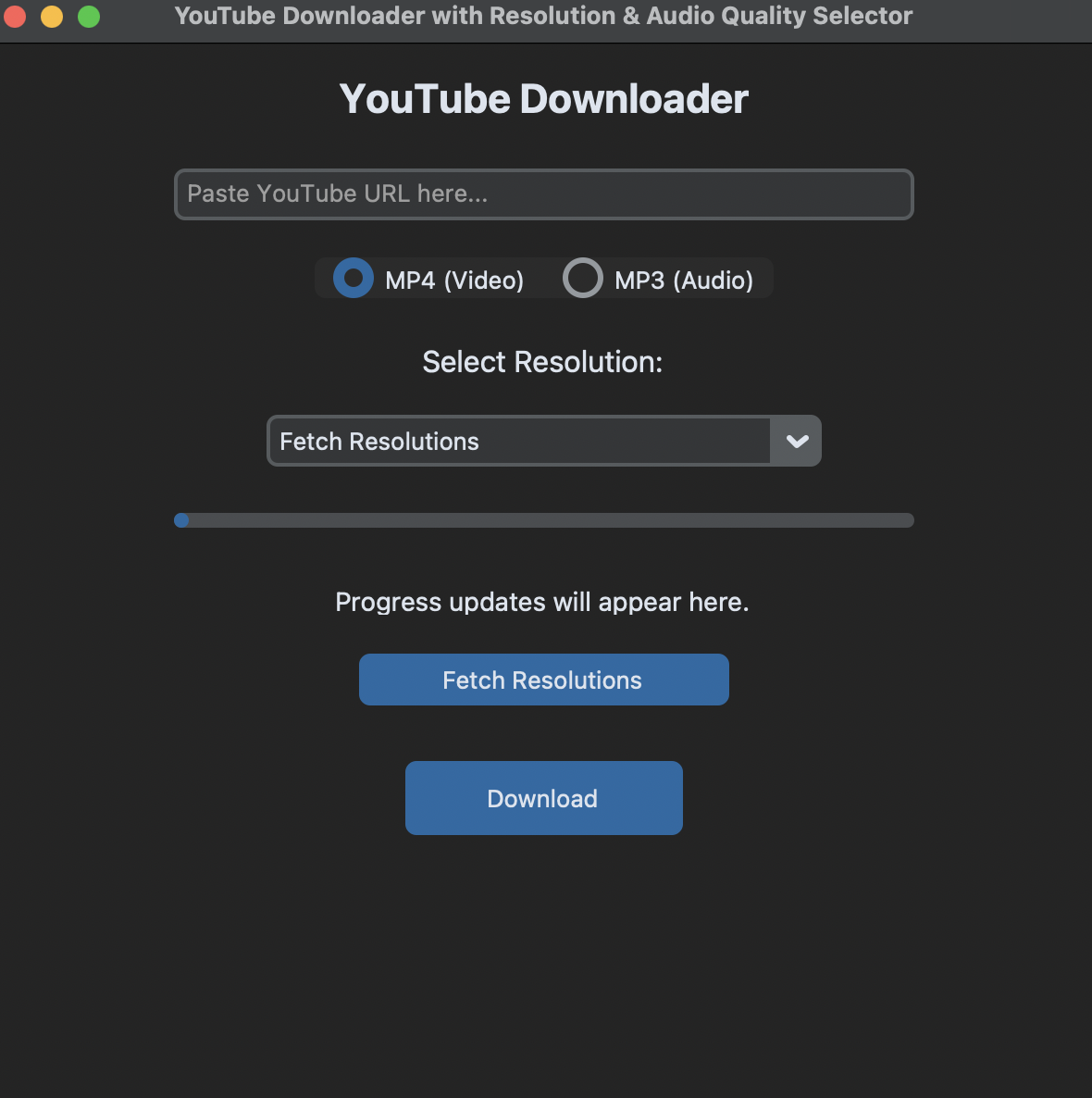Click the Download button

(x=544, y=798)
